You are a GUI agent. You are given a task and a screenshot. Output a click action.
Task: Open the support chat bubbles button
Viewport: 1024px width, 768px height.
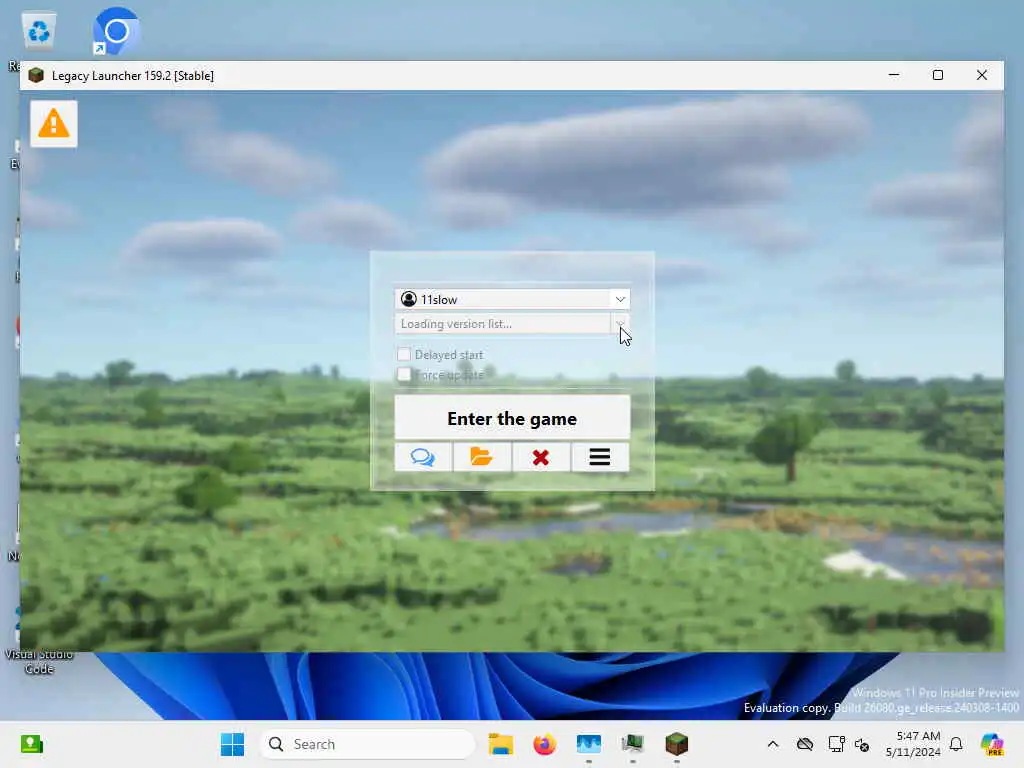423,456
